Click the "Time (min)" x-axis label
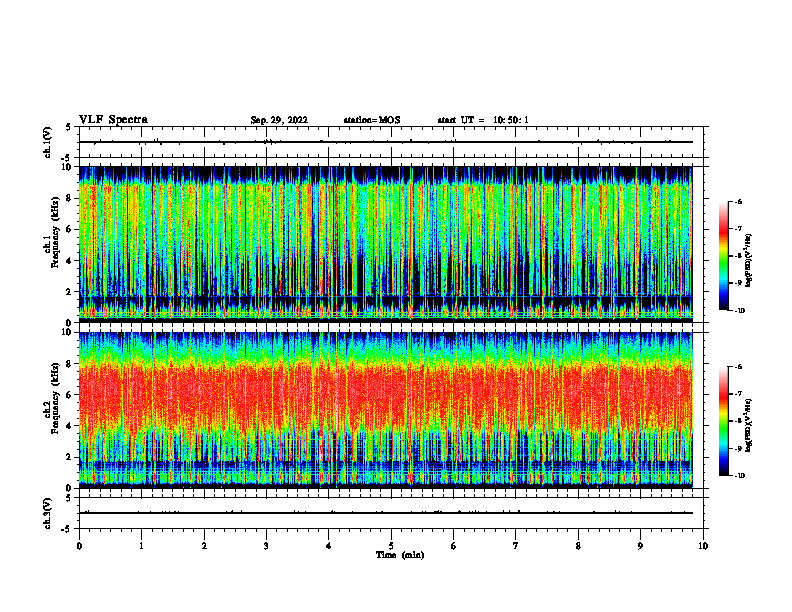 click(x=400, y=555)
